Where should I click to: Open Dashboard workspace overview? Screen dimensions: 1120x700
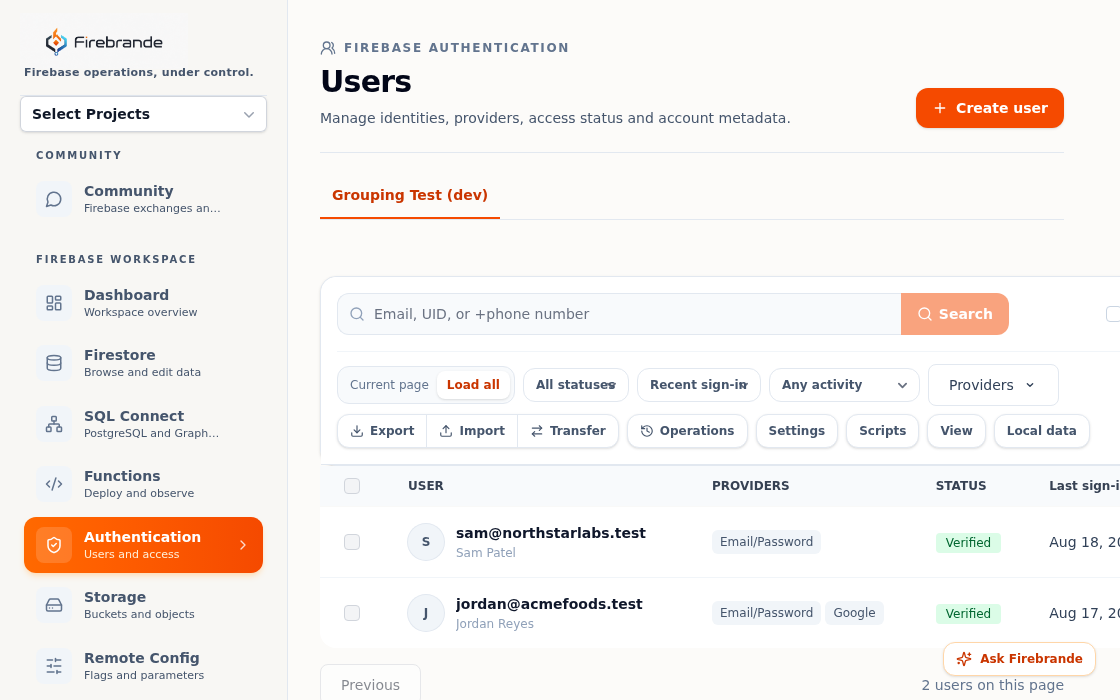coord(144,303)
